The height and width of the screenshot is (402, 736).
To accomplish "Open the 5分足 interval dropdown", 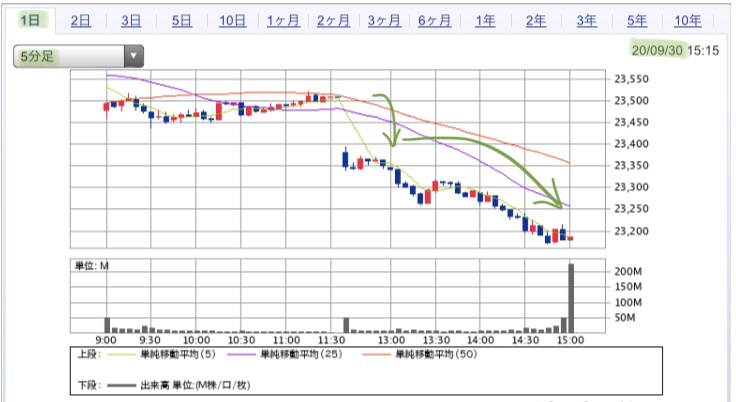I will [x=78, y=56].
